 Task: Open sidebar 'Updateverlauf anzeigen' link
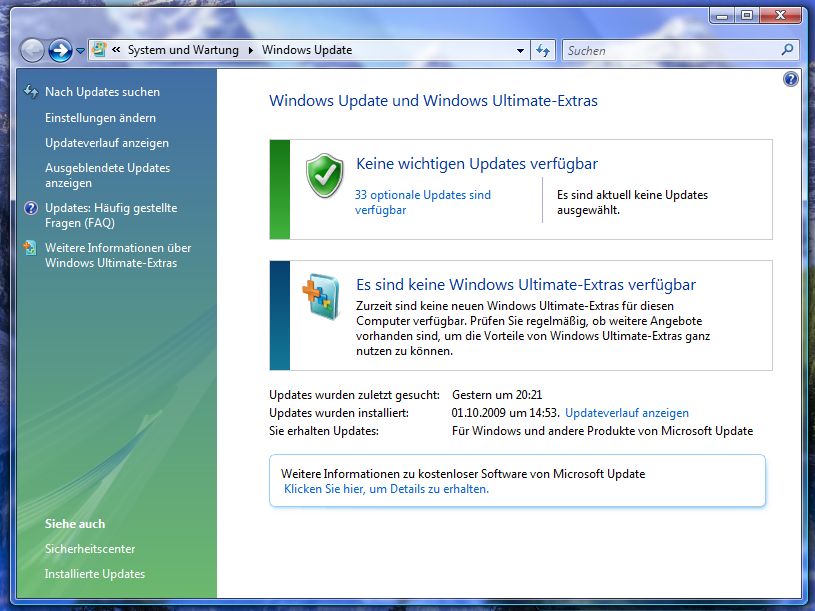pos(107,143)
